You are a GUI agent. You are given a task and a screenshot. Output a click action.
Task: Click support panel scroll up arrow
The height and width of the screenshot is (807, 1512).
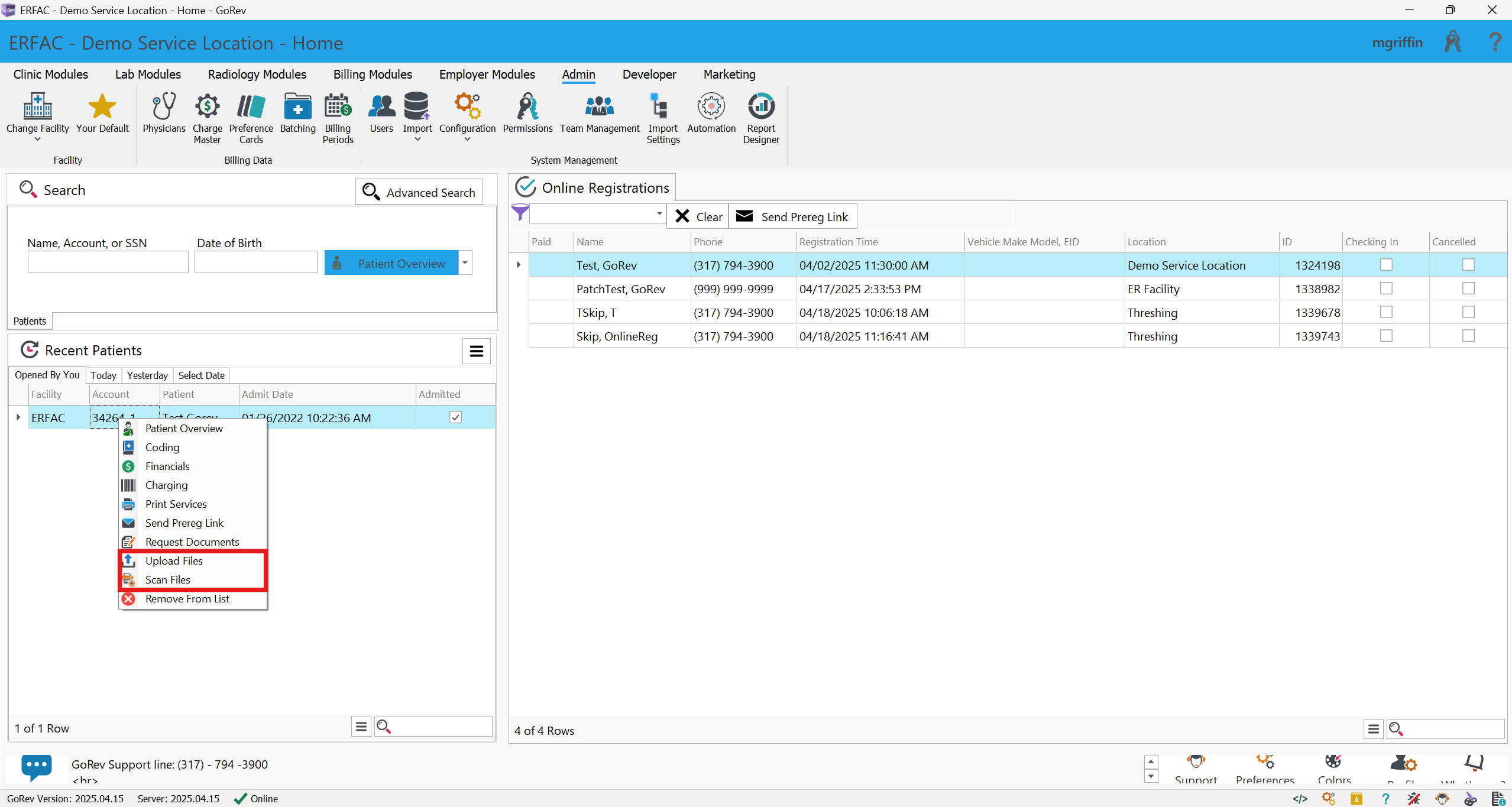(1151, 762)
